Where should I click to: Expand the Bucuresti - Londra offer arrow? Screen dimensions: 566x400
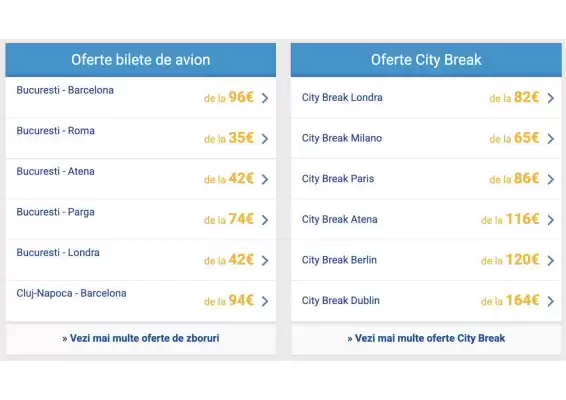click(265, 261)
